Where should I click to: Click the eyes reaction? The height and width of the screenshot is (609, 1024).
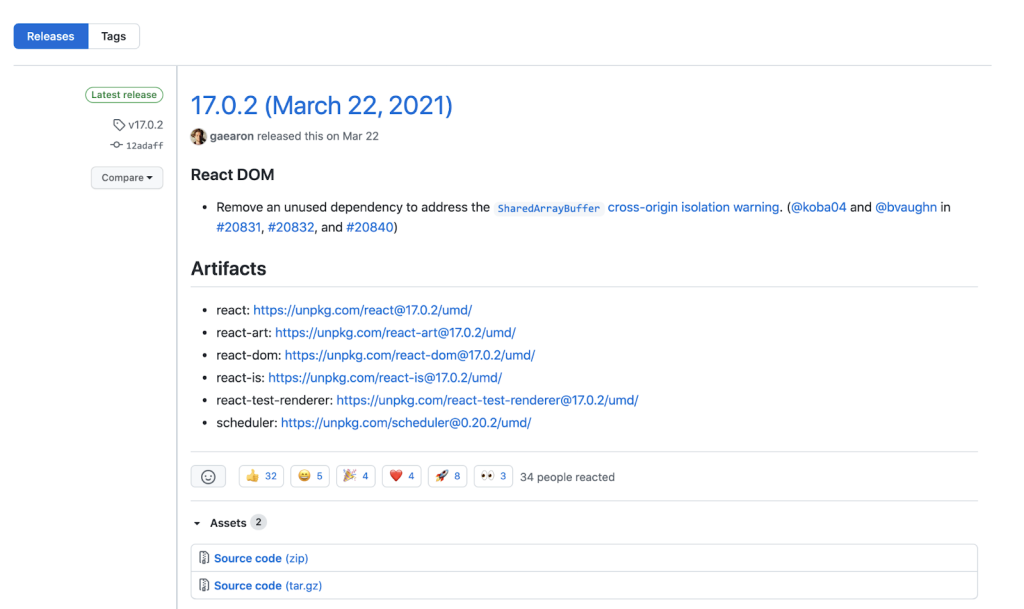493,477
